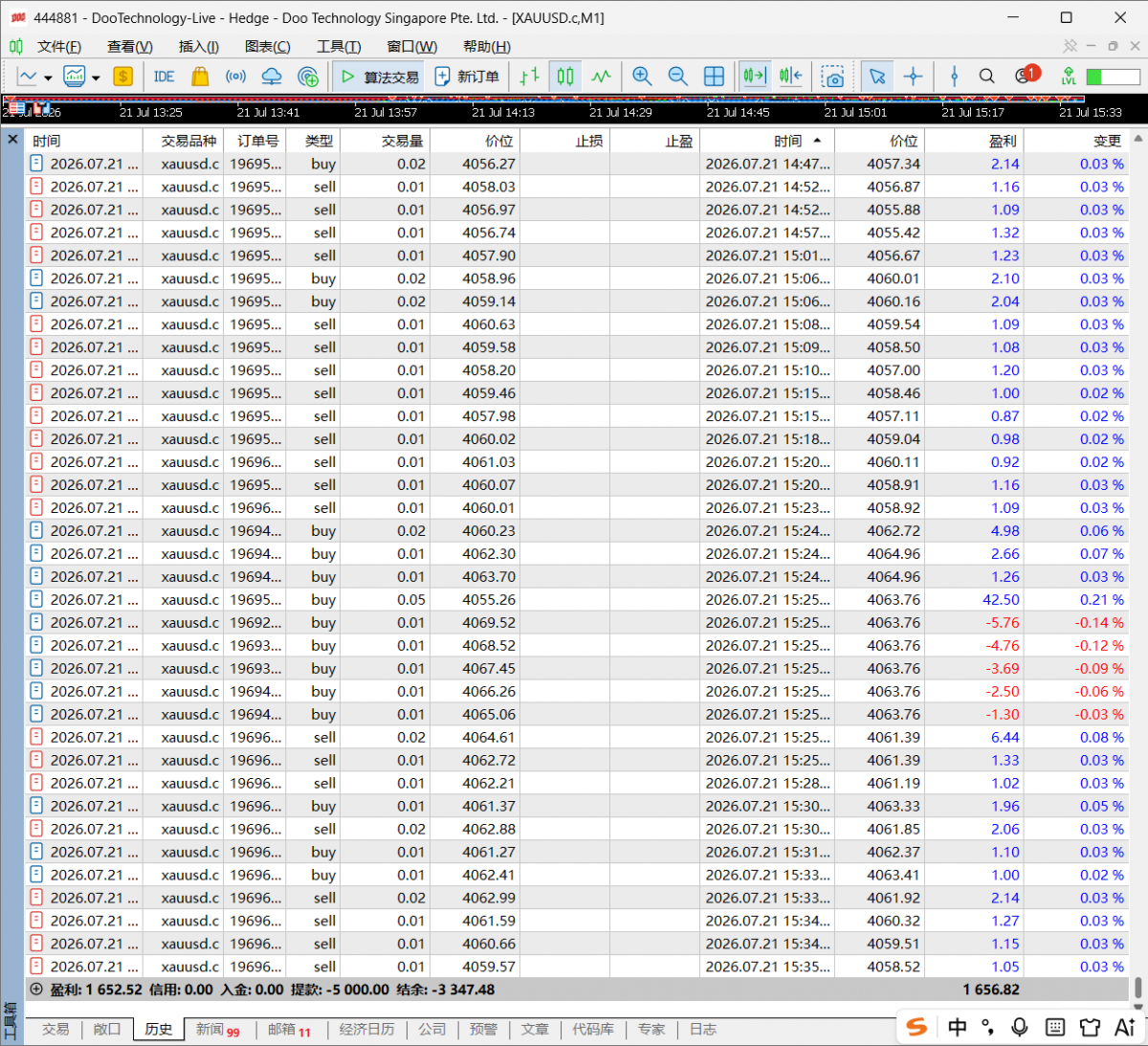Click the green connection status bar
The width and height of the screenshot is (1148, 1046).
click(1113, 77)
